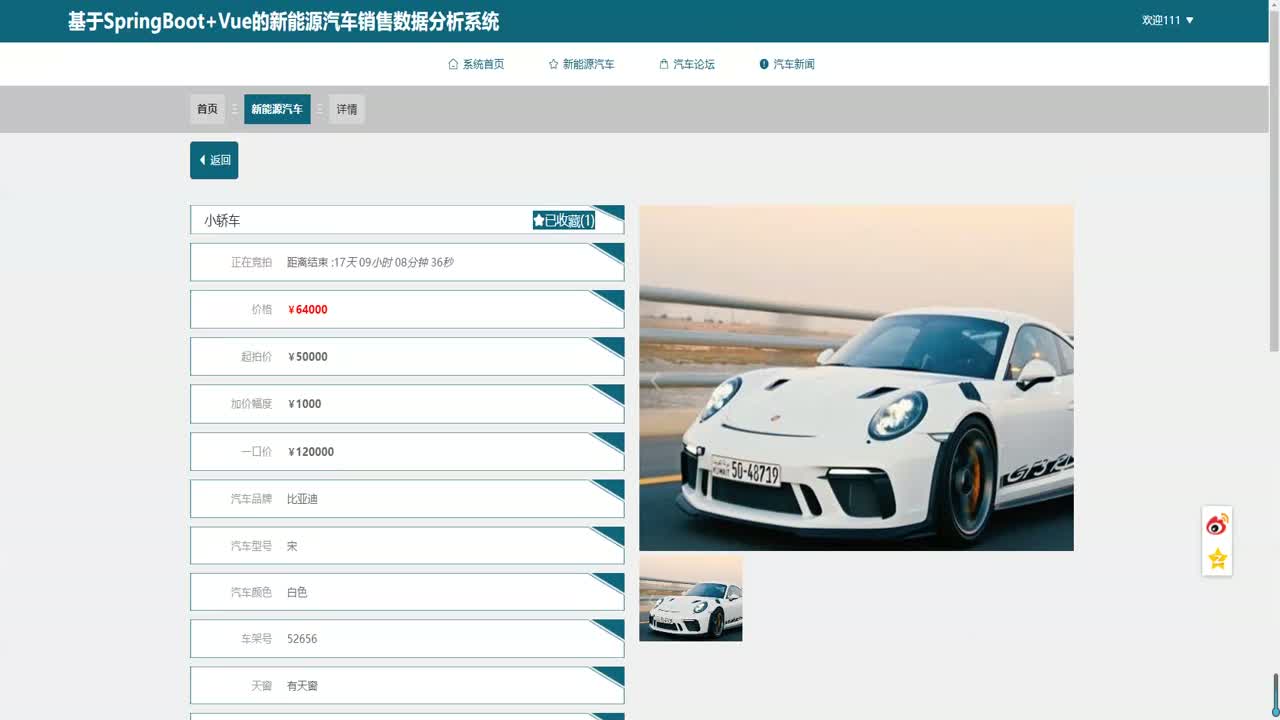Select the 详情 breadcrumb
This screenshot has width=1280, height=720.
pyautogui.click(x=347, y=109)
